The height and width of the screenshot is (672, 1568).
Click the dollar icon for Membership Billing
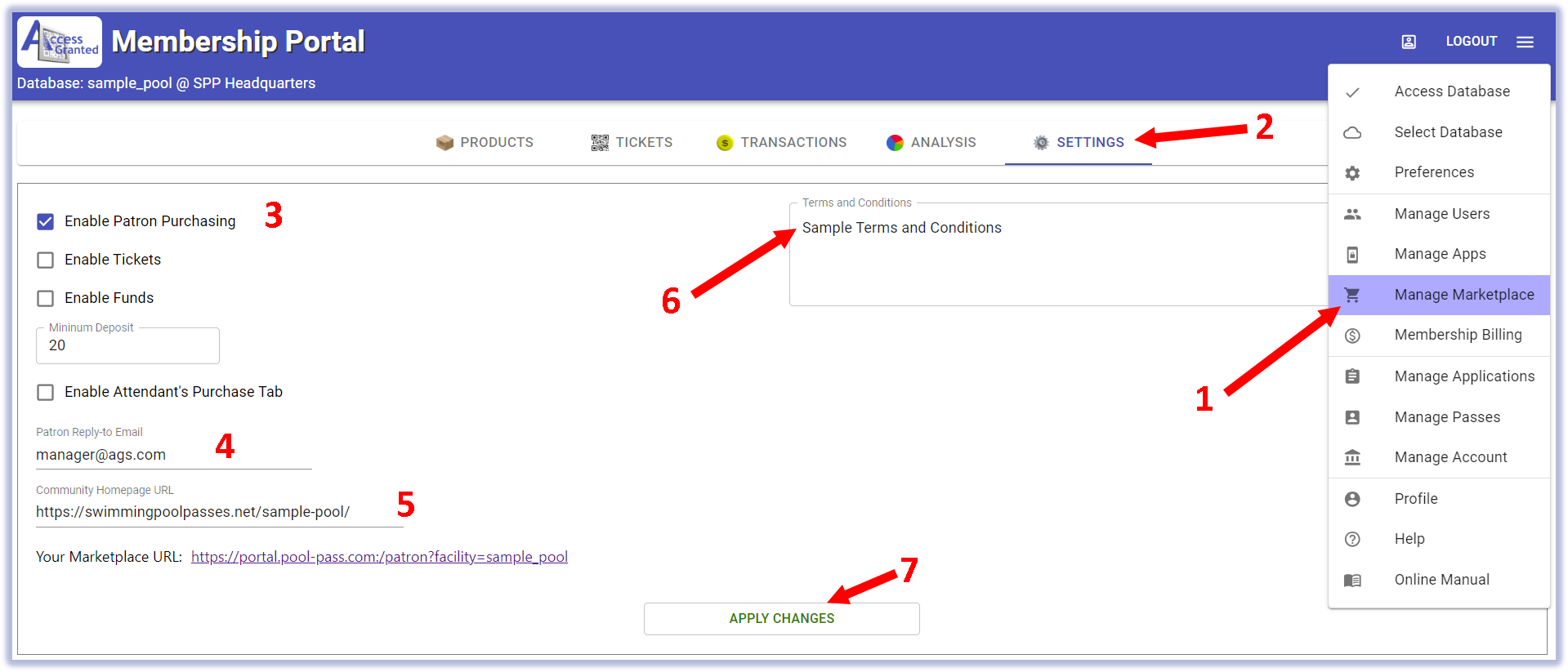tap(1352, 336)
